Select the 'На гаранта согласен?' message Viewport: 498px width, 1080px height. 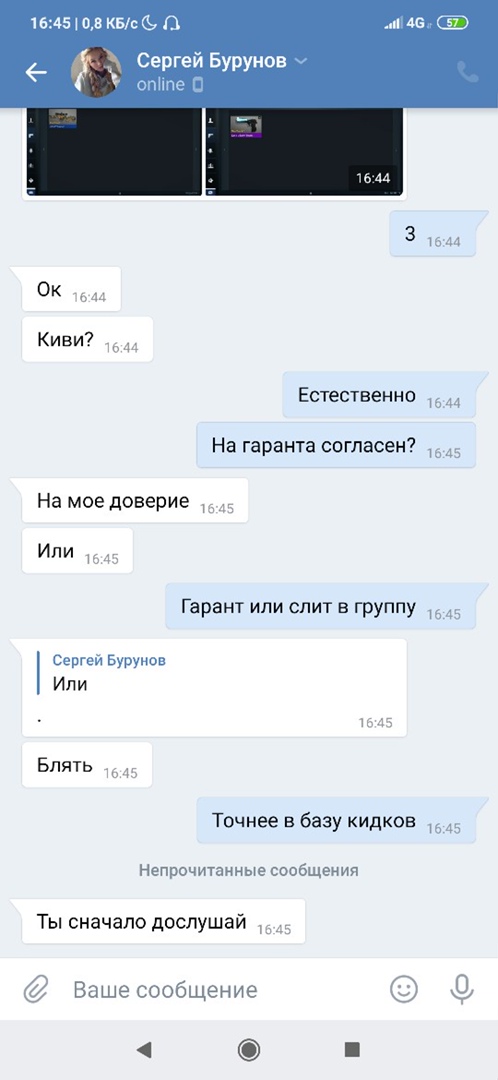point(336,445)
